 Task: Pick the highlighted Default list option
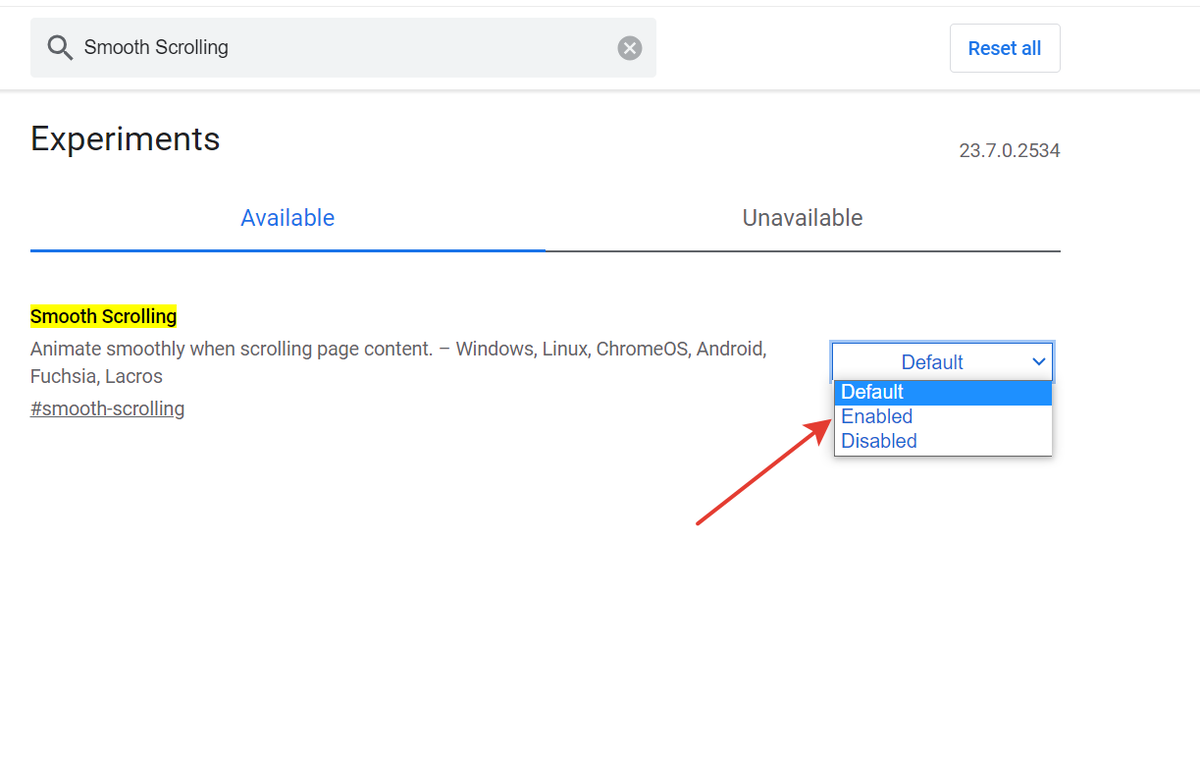pyautogui.click(x=943, y=392)
